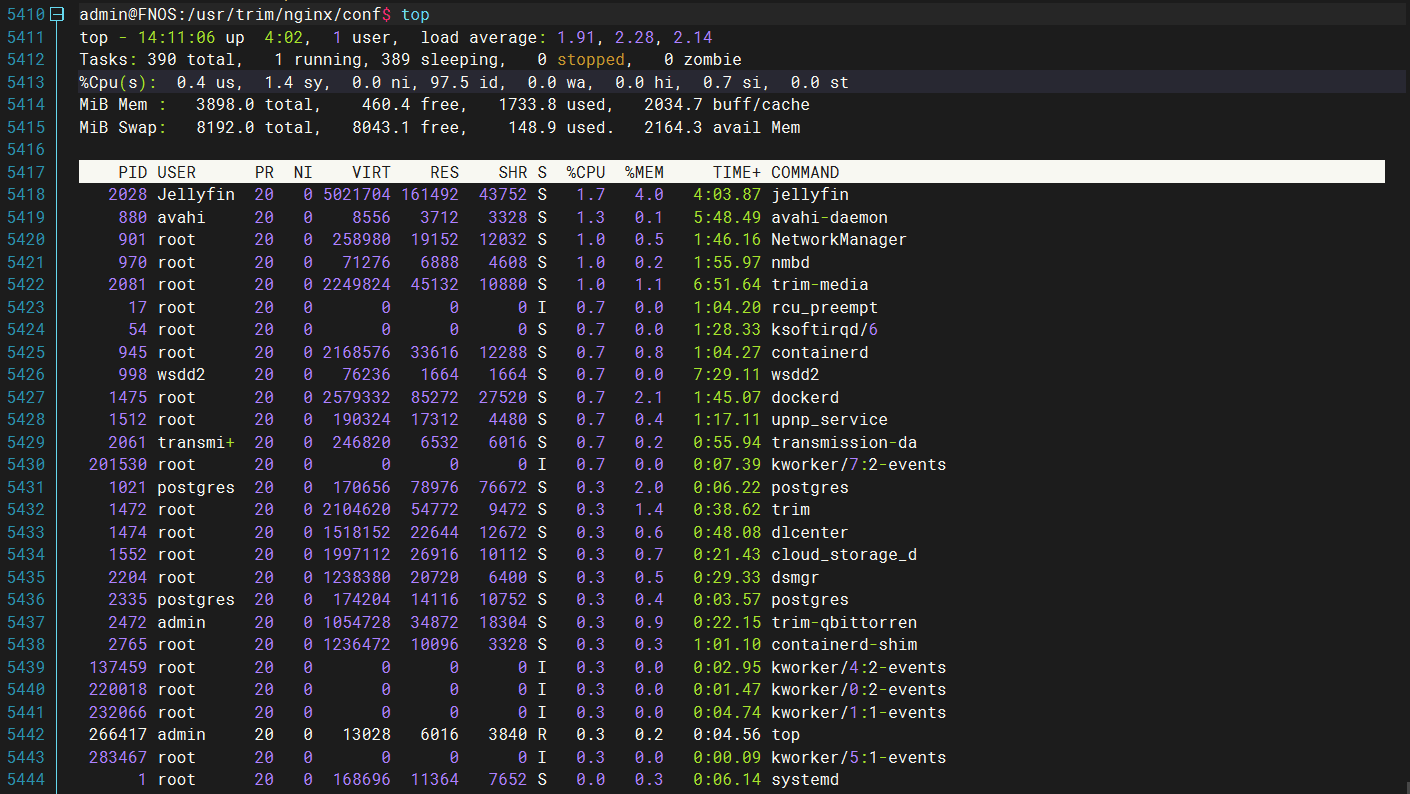Click the 'top' command after the prompt
Viewport: 1410px width, 794px height.
click(x=415, y=15)
